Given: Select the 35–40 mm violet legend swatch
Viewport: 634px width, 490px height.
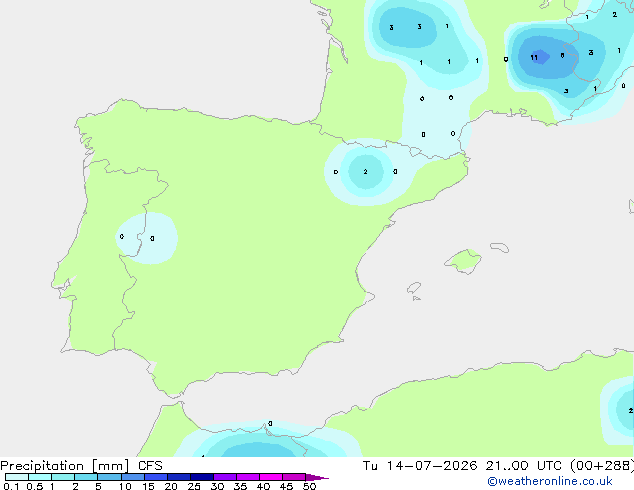Looking at the screenshot, I should 248,477.
